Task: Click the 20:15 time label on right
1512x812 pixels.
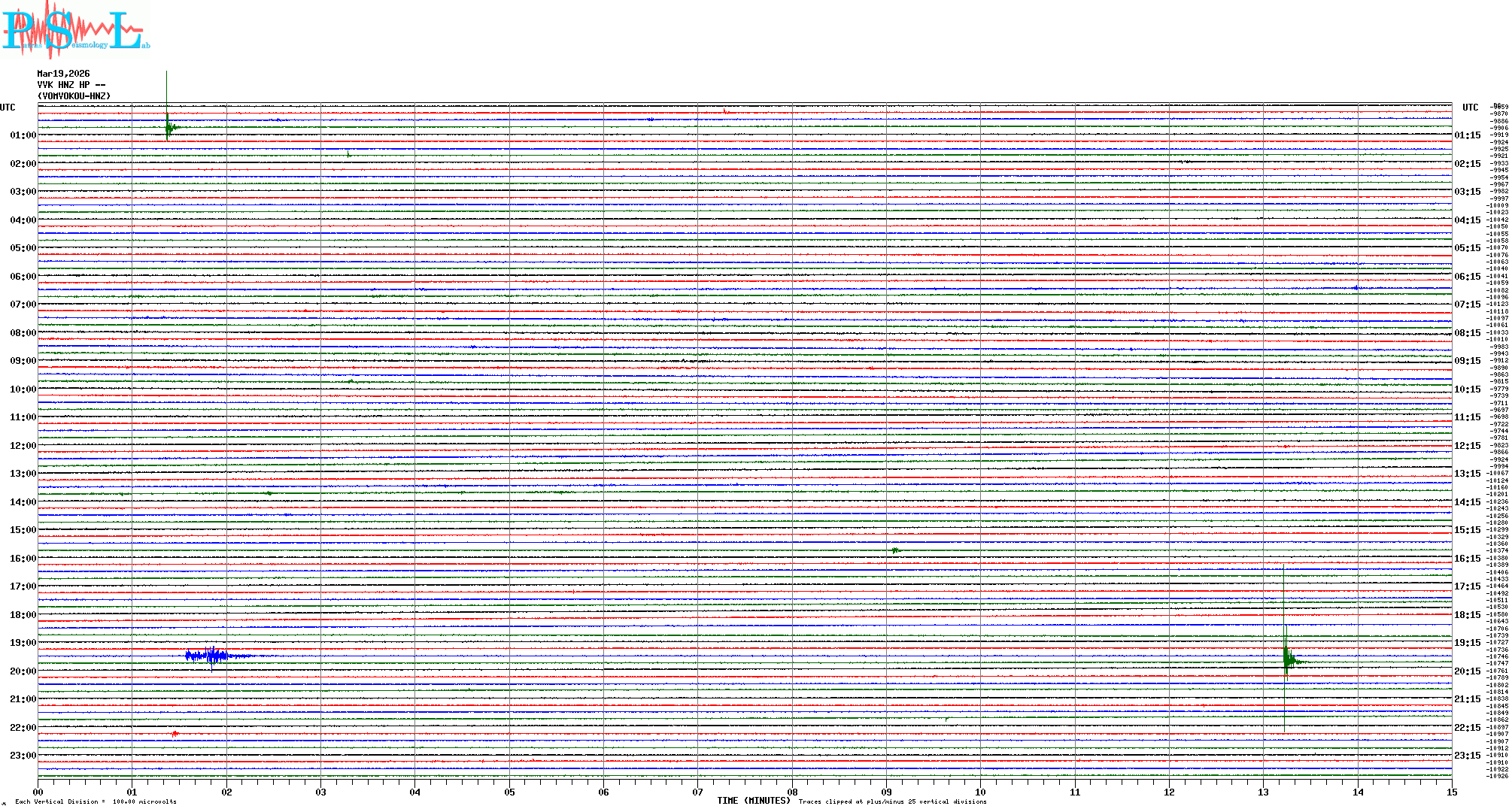Action: (x=1467, y=671)
